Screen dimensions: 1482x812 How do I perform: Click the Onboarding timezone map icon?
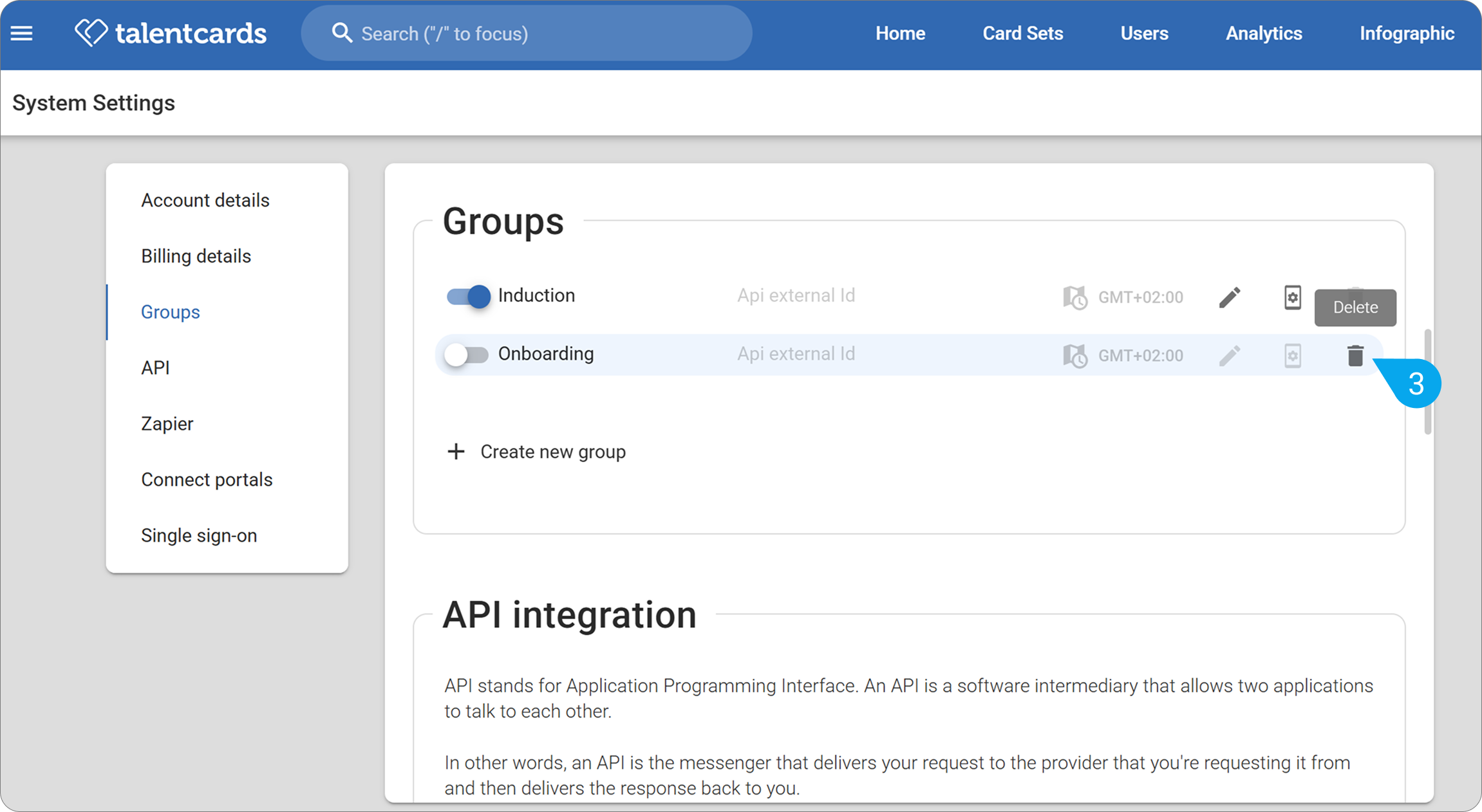click(1074, 355)
